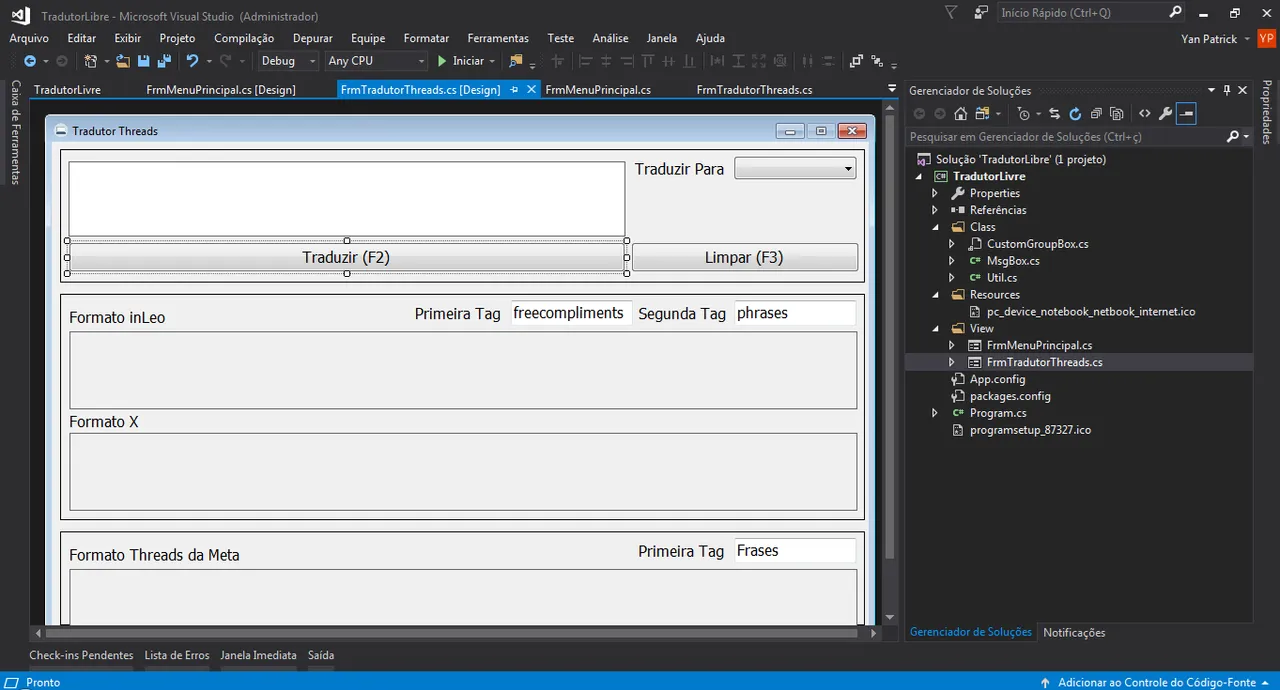Open the Arquivo menu
Image resolution: width=1280 pixels, height=690 pixels.
(29, 38)
